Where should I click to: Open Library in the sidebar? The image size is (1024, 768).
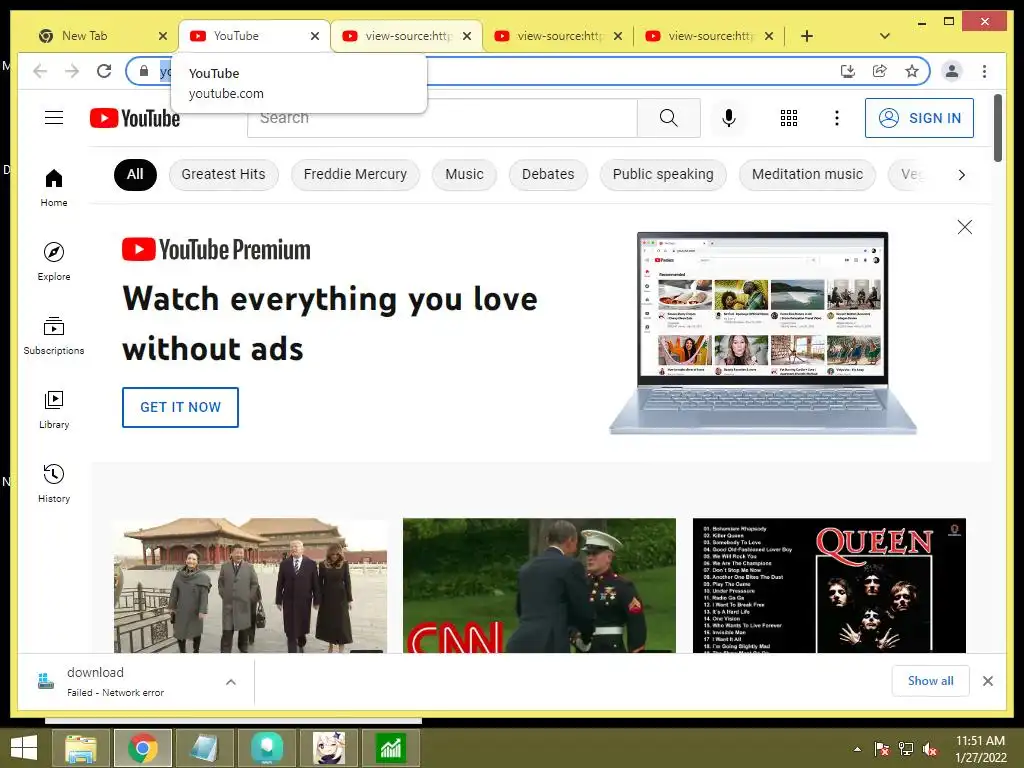tap(54, 409)
